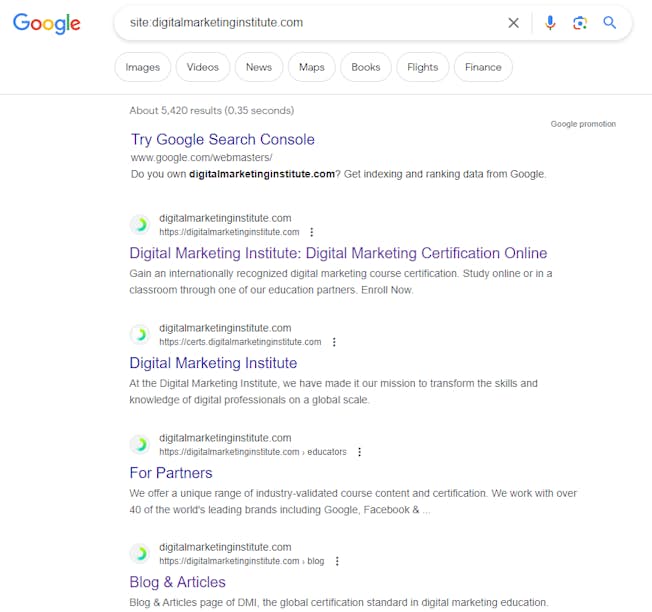Select the Videos filter chip
Screen dimensions: 652x612
click(x=203, y=67)
